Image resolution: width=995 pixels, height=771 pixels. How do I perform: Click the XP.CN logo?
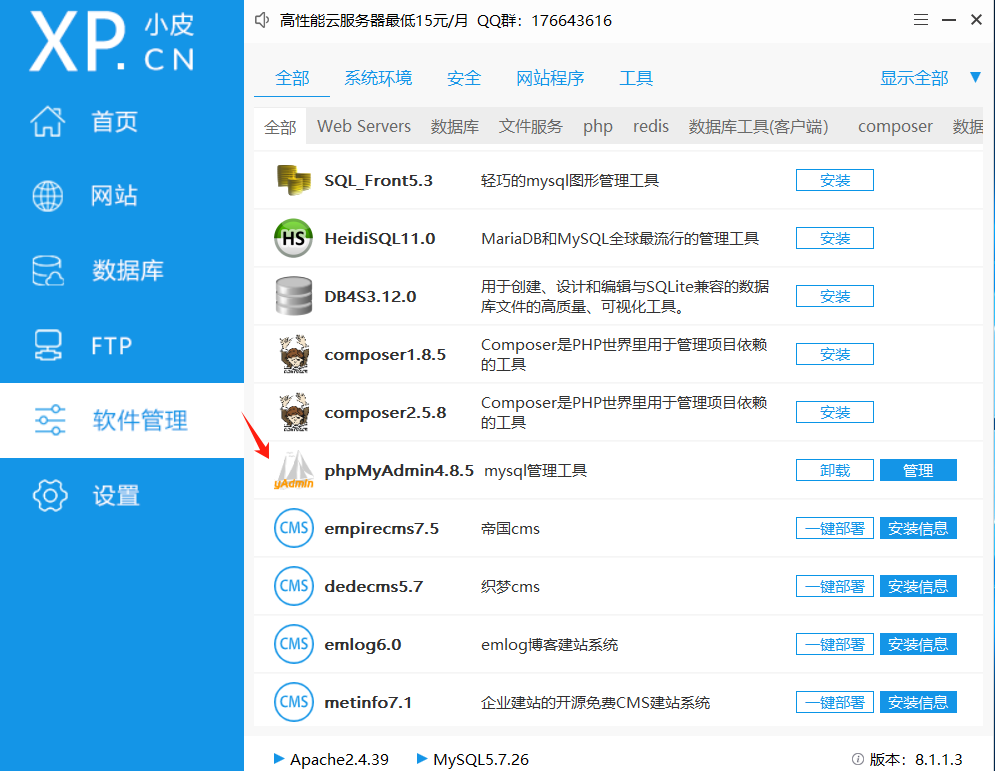112,41
